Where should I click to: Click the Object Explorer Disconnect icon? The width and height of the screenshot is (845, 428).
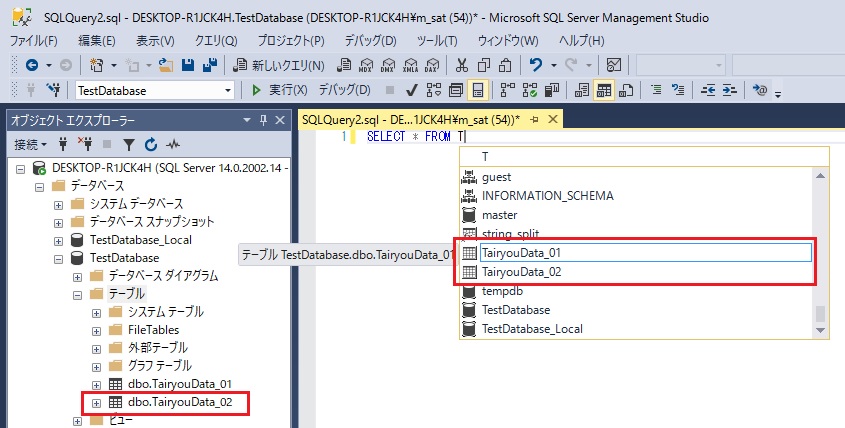(x=85, y=144)
